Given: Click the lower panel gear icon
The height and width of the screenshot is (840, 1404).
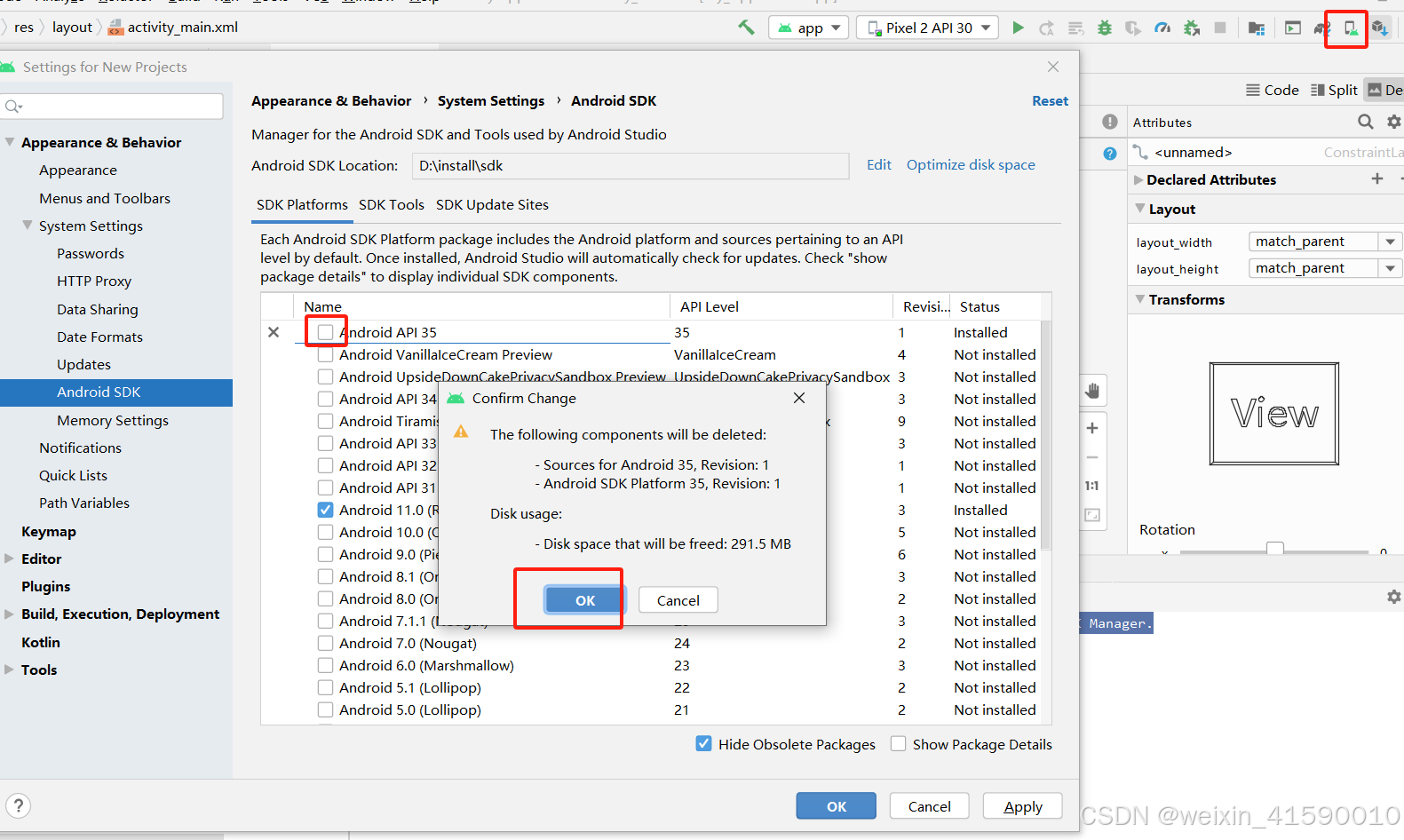Looking at the screenshot, I should tap(1394, 597).
